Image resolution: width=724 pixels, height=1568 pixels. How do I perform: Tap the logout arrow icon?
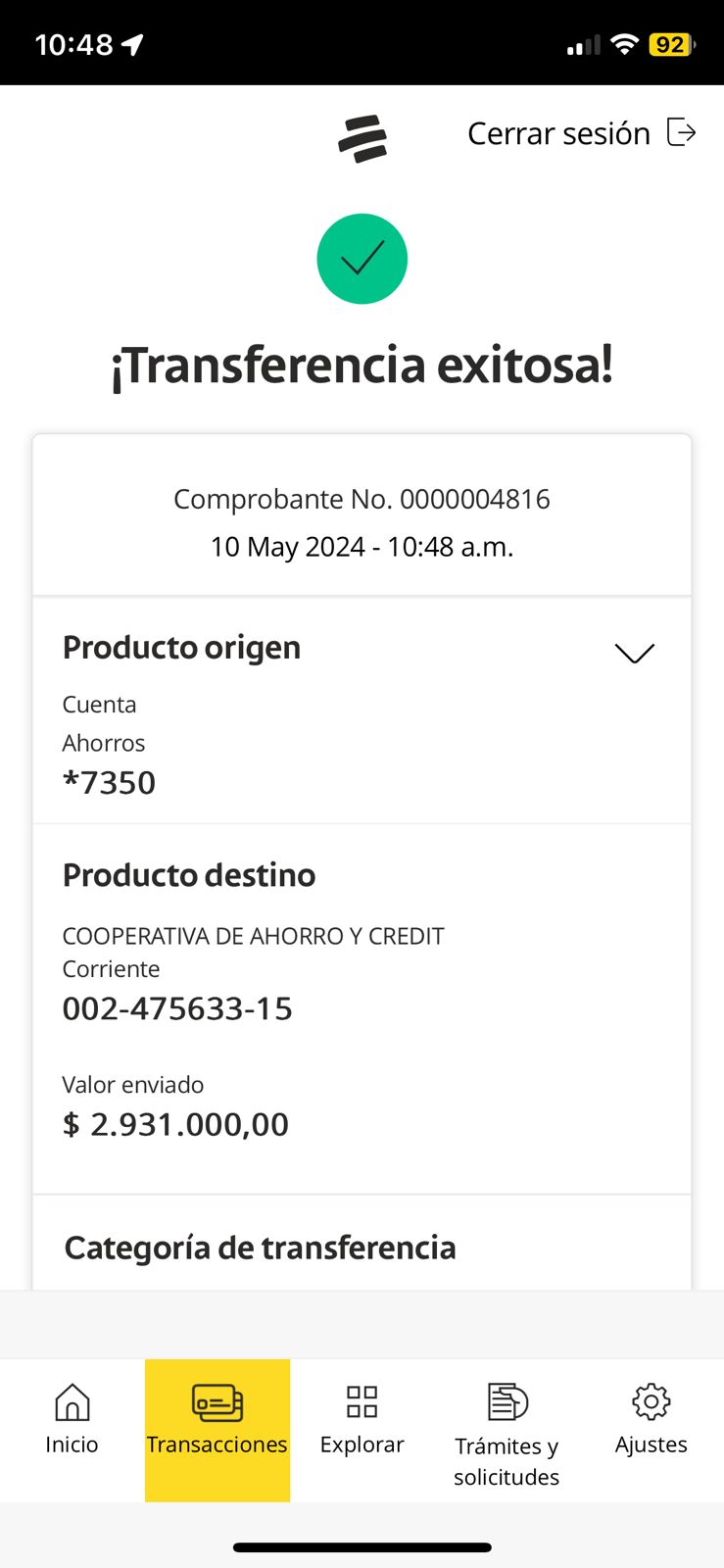[681, 132]
